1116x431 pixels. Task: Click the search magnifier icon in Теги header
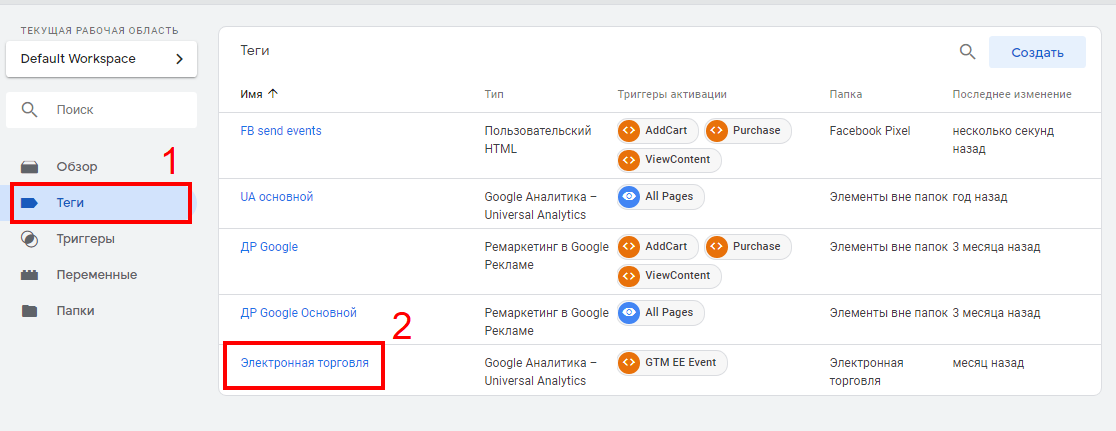click(x=967, y=52)
